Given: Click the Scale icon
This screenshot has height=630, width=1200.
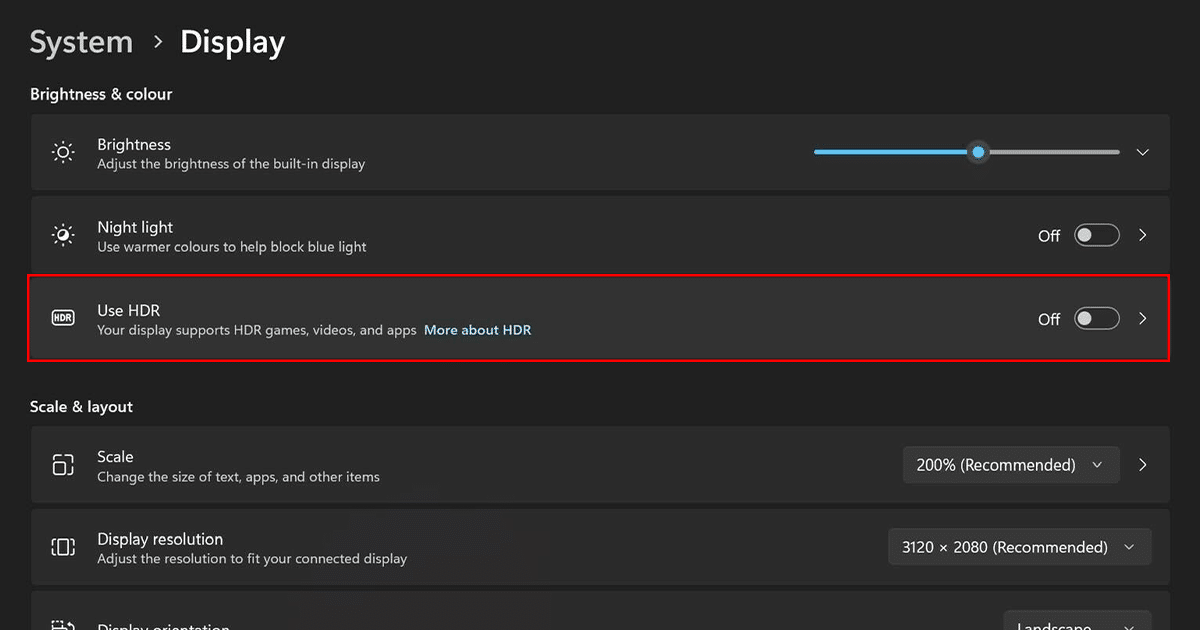Looking at the screenshot, I should click(x=63, y=465).
